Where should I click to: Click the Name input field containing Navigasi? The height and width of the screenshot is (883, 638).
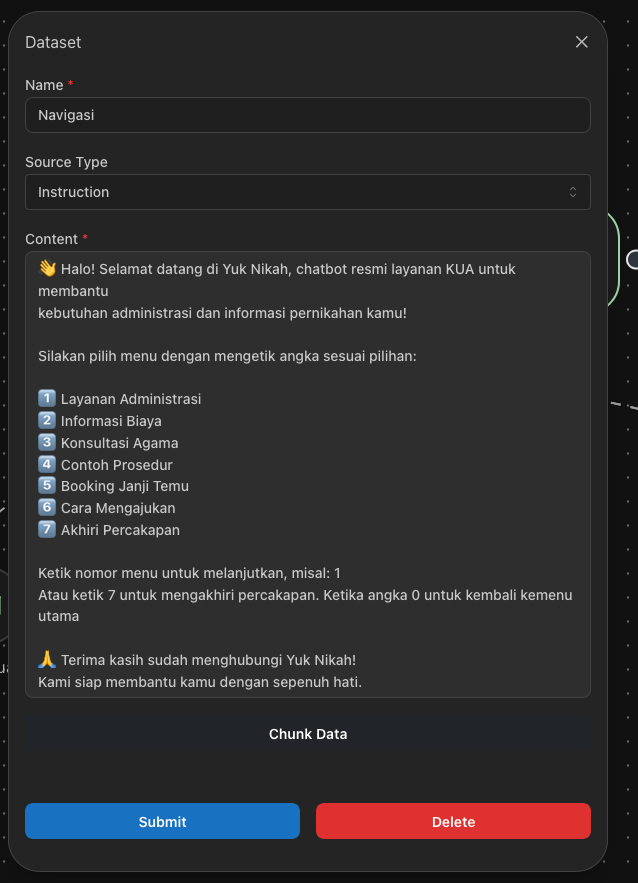(307, 115)
